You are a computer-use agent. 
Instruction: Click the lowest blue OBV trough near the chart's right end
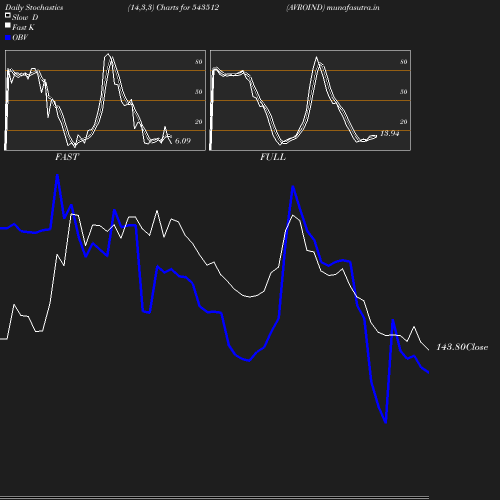click(386, 422)
